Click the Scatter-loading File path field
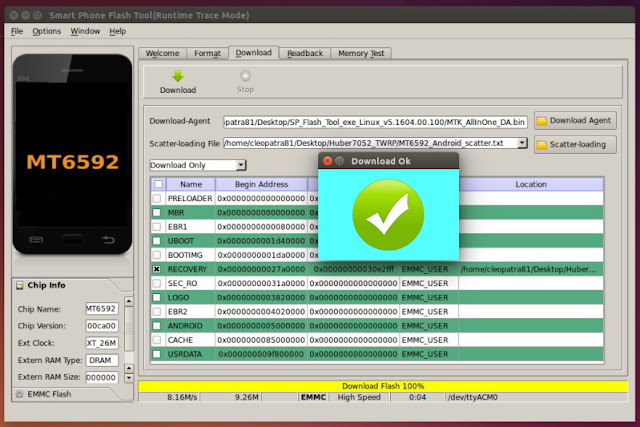 [370, 143]
